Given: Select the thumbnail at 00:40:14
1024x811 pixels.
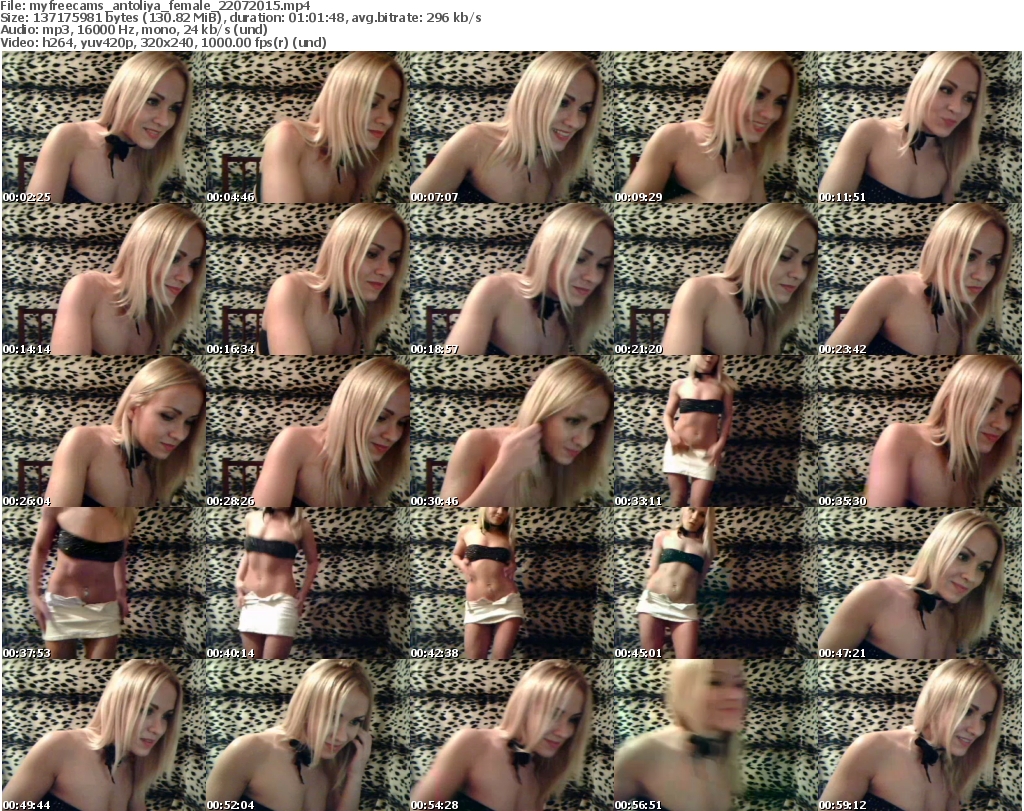Looking at the screenshot, I should (308, 584).
